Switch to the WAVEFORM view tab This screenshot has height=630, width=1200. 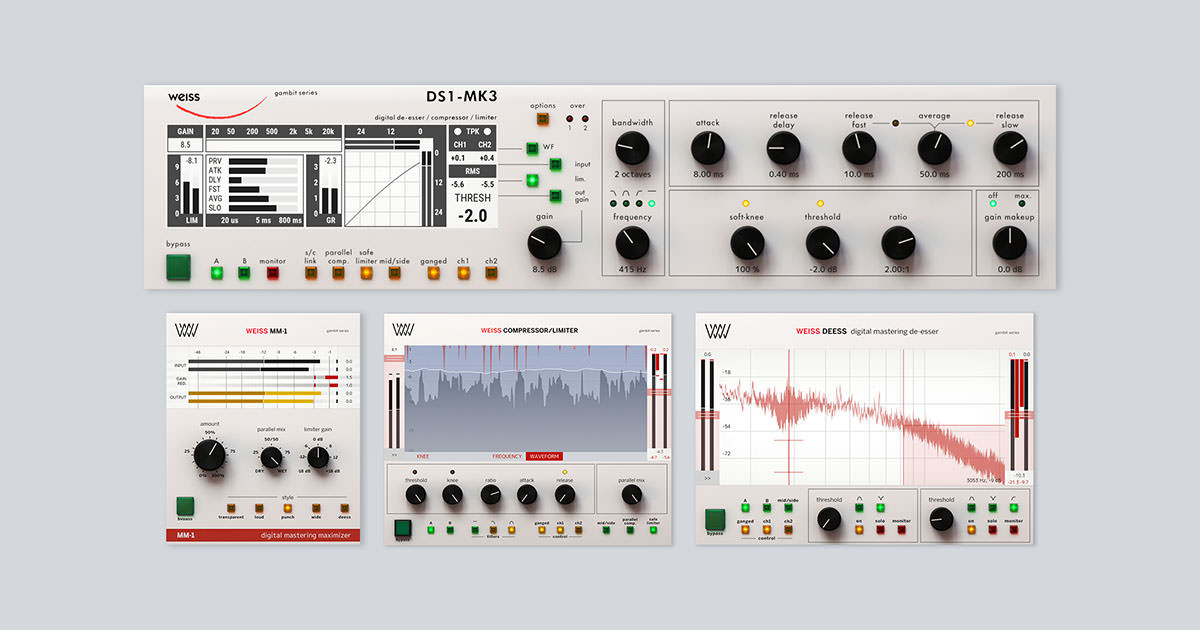point(545,456)
